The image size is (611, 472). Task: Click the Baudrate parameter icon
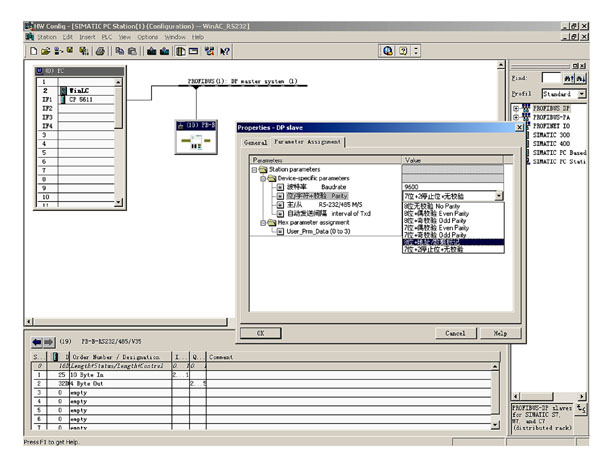pos(280,187)
